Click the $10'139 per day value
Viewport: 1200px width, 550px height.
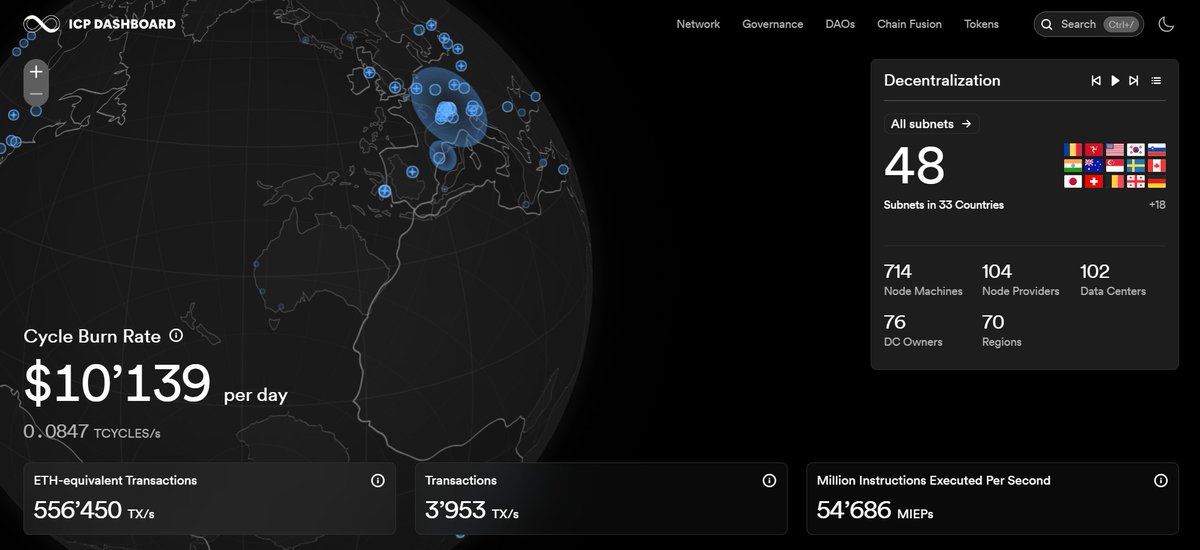[x=155, y=384]
